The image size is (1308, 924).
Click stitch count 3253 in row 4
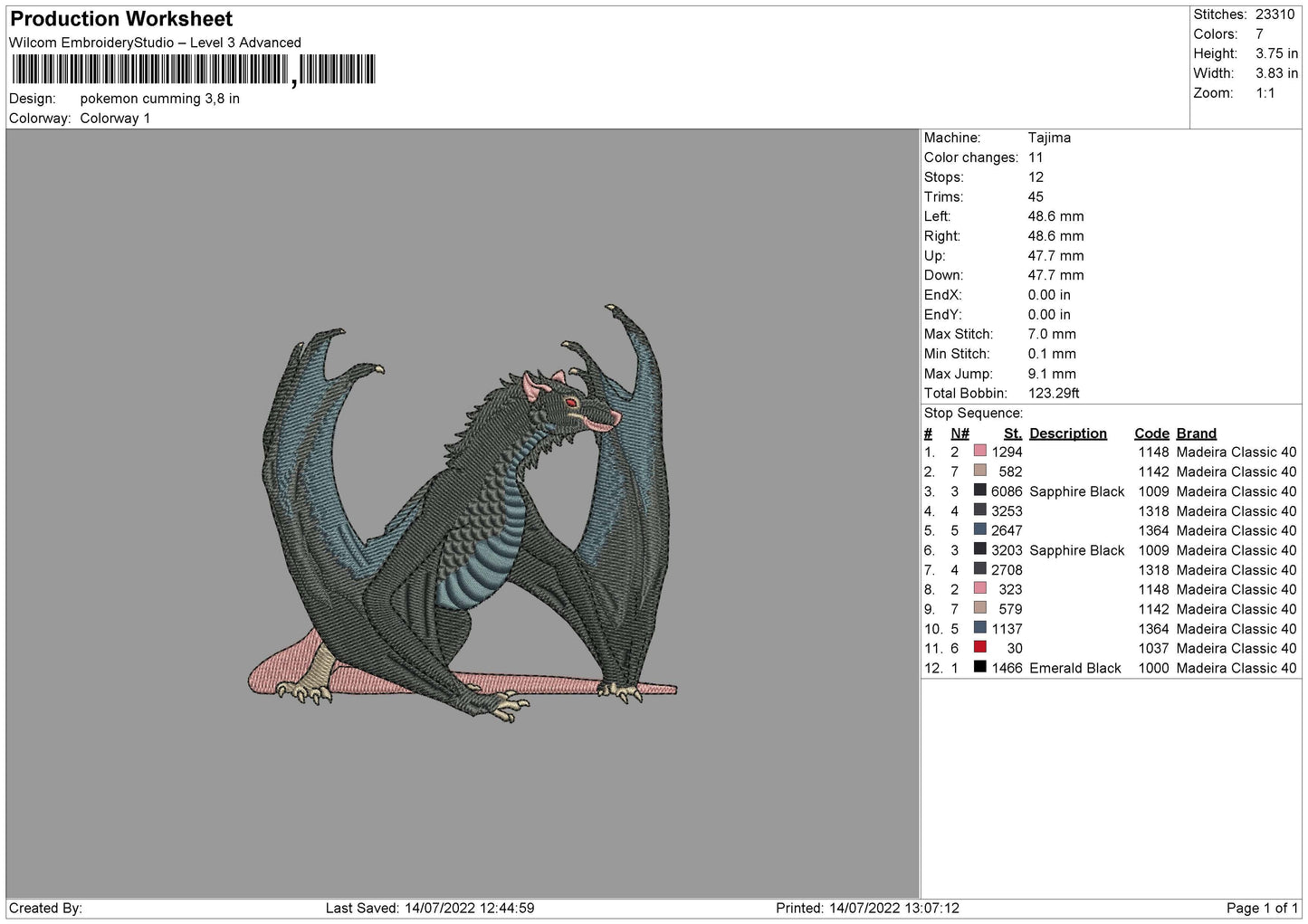[x=1007, y=511]
